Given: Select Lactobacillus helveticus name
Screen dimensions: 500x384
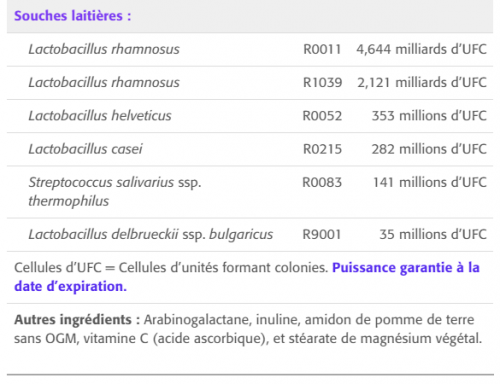Looking at the screenshot, I should coord(100,116).
